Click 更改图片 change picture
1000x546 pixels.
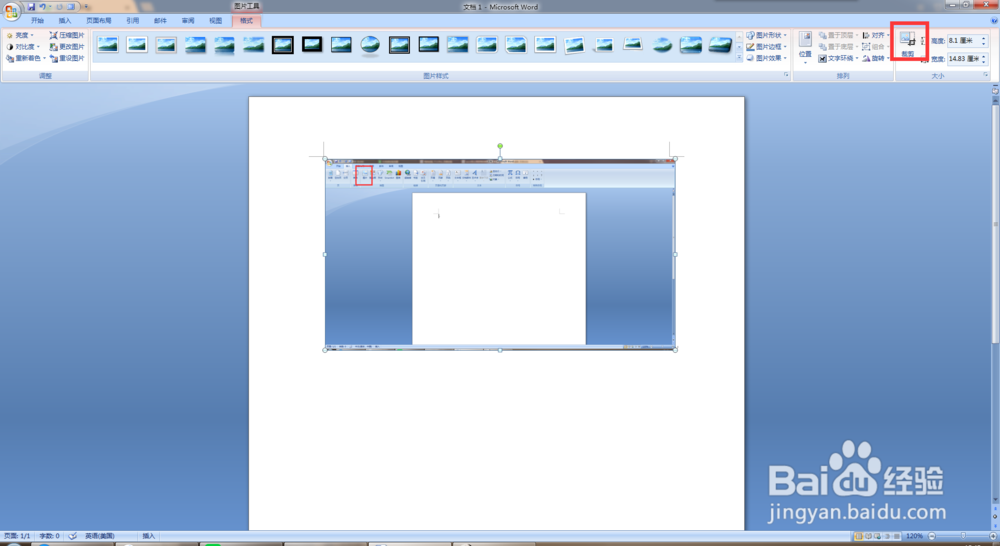[67, 47]
